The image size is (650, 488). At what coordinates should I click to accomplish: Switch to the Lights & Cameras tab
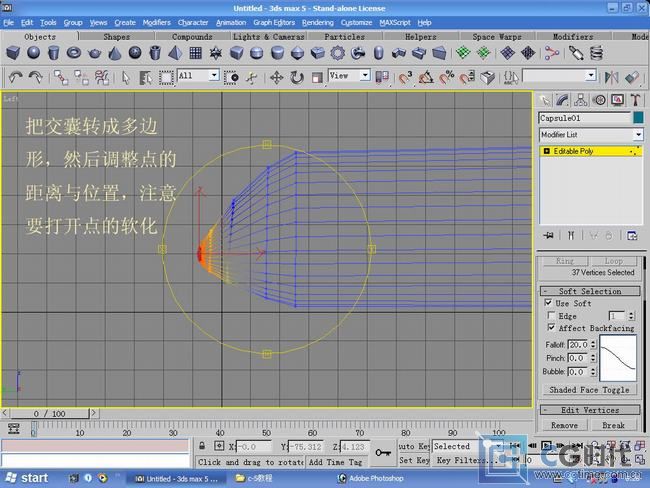pos(269,36)
